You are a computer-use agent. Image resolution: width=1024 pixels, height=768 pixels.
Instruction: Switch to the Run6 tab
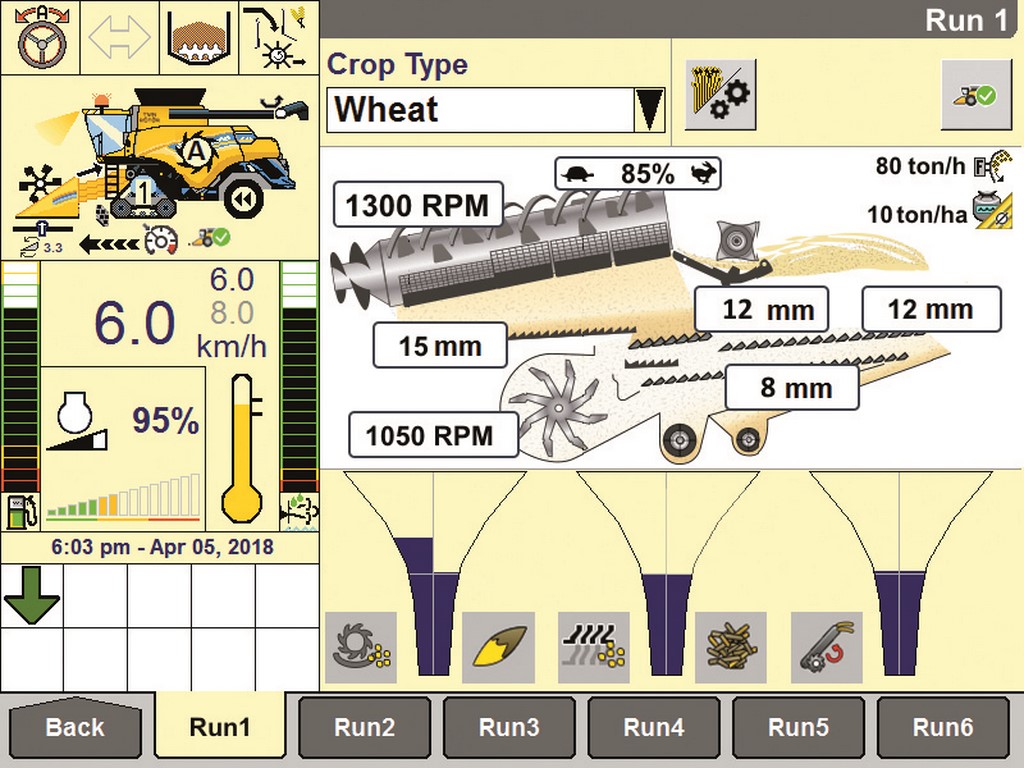(x=943, y=728)
